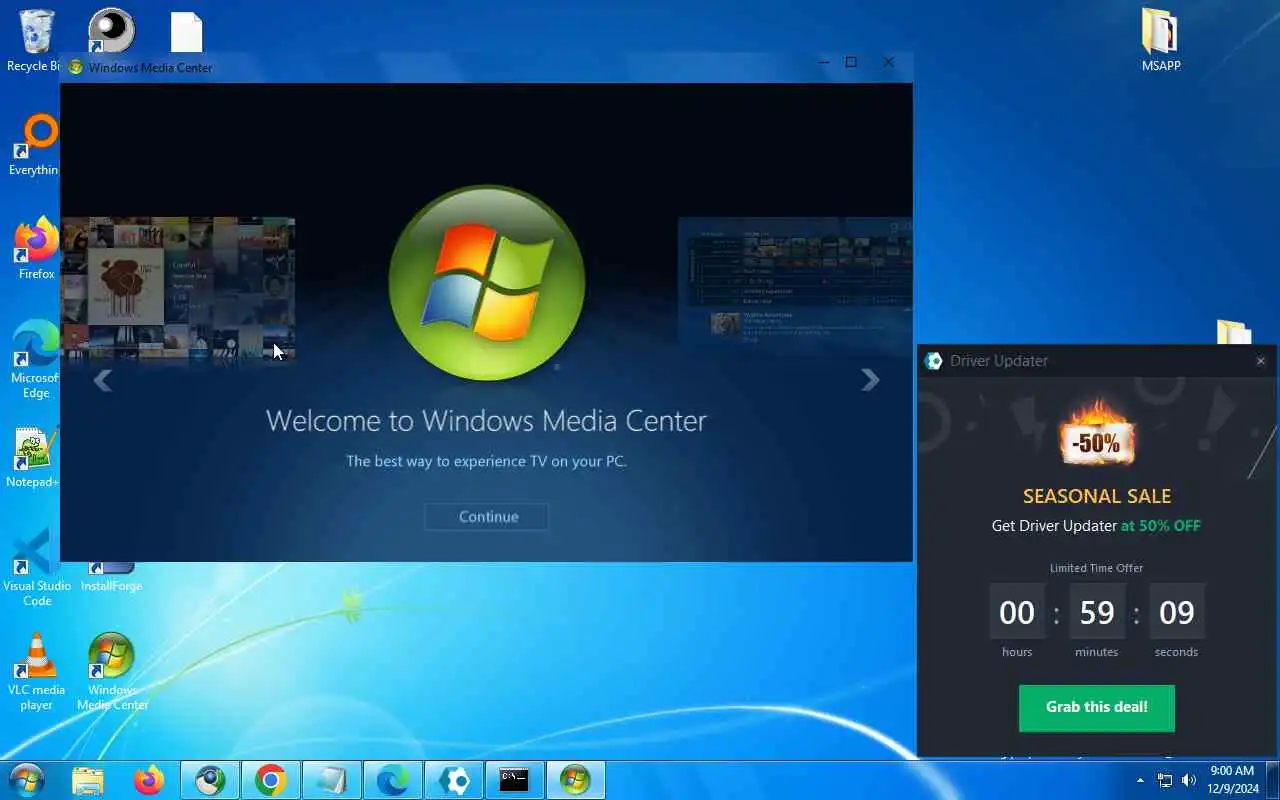The image size is (1280, 800).
Task: Minimize the Windows Media Center window
Action: pos(824,62)
